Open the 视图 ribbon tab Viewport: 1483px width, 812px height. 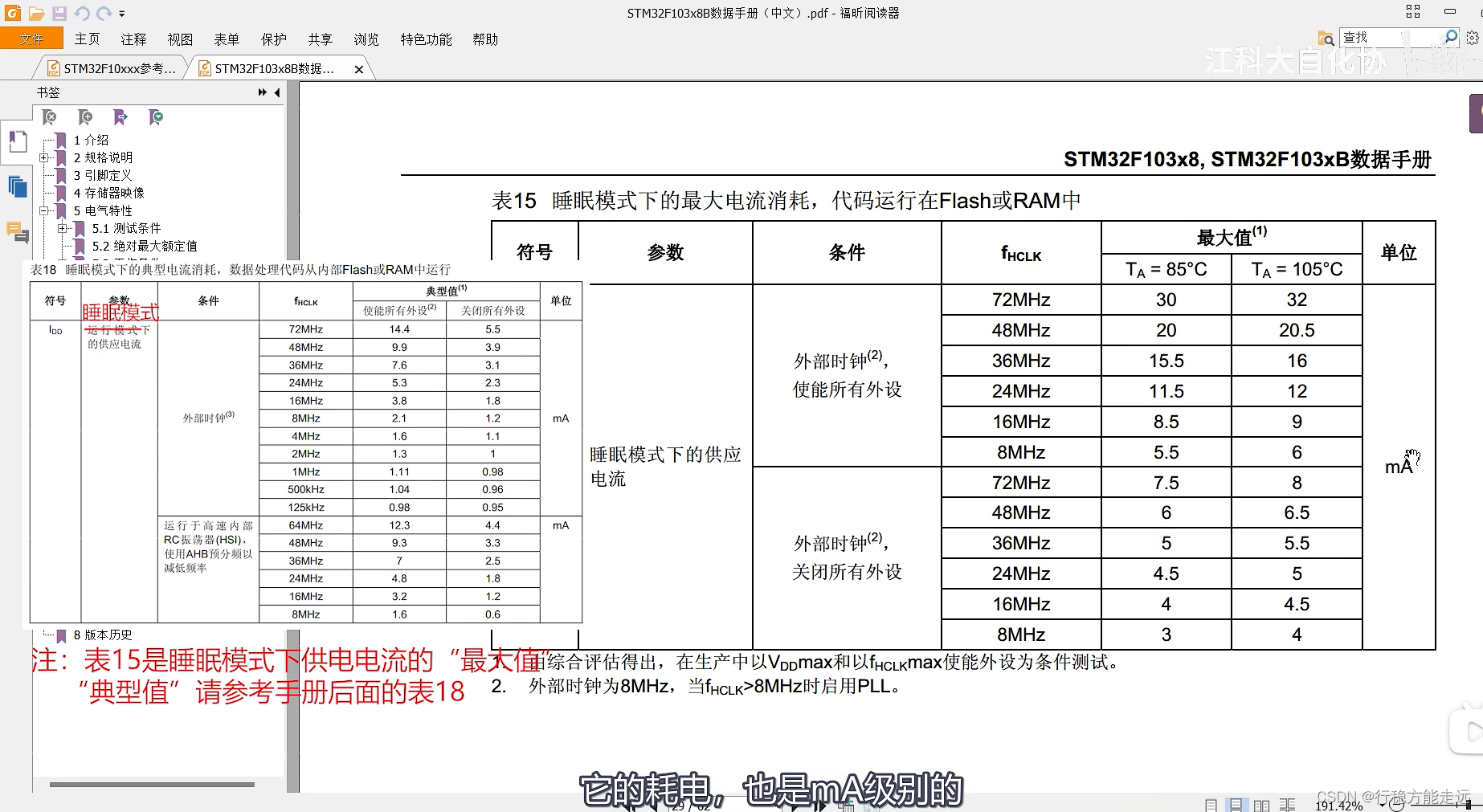[x=180, y=39]
